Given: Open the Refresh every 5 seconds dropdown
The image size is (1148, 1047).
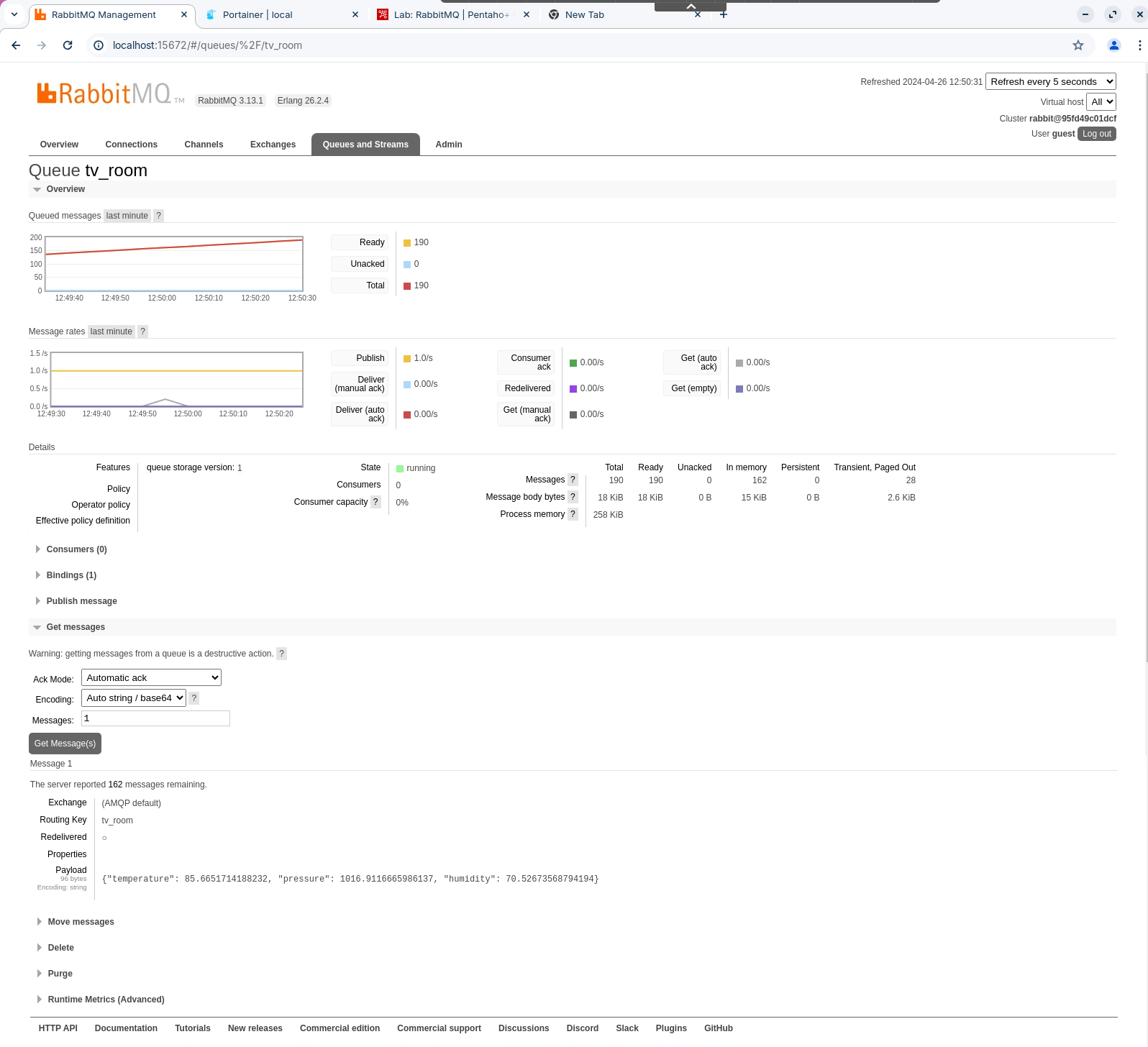Looking at the screenshot, I should click(1050, 82).
